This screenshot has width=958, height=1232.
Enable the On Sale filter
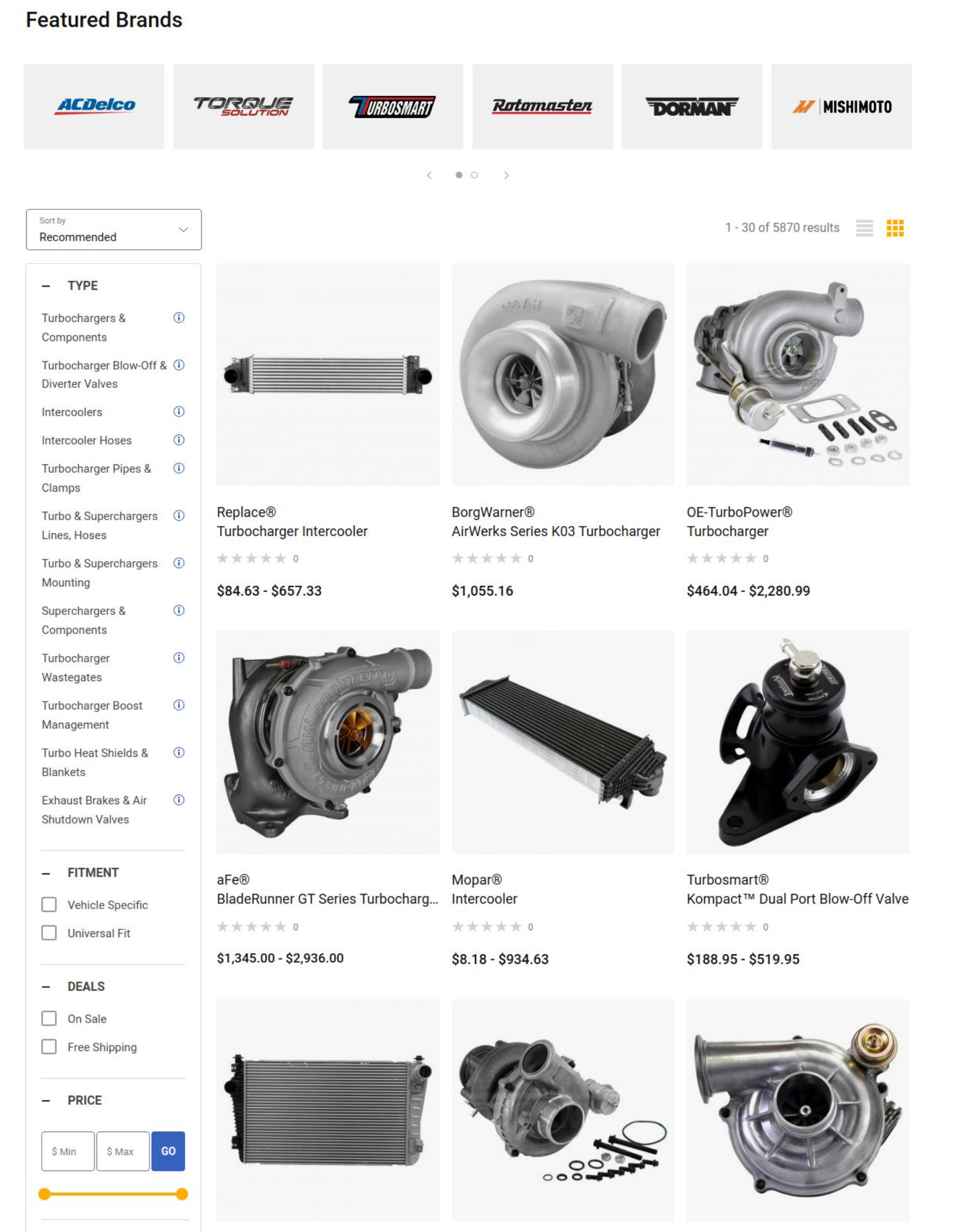tap(49, 1019)
